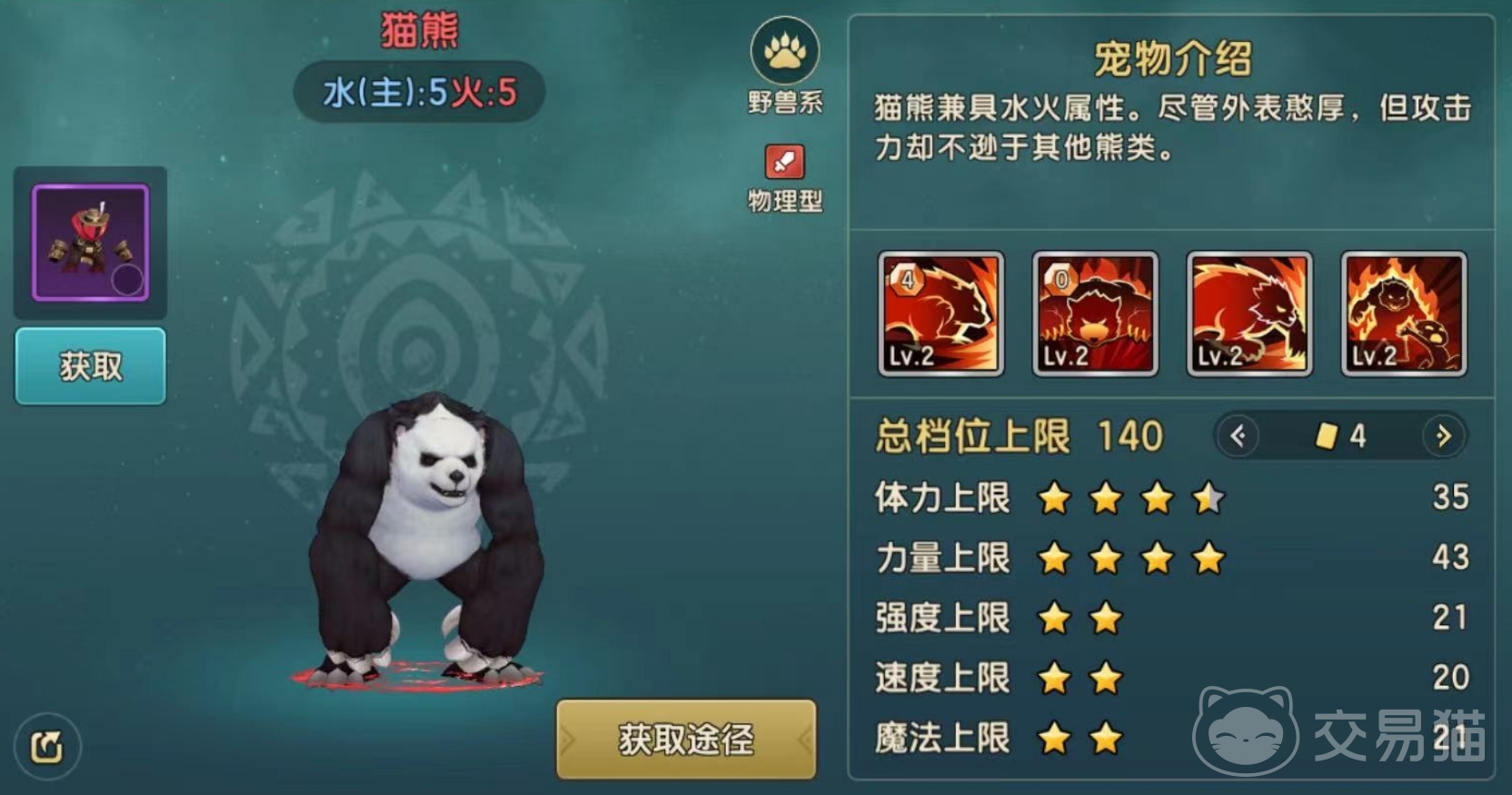Select the third charging bear skill icon
Screen dimensions: 1512x795
1249,313
